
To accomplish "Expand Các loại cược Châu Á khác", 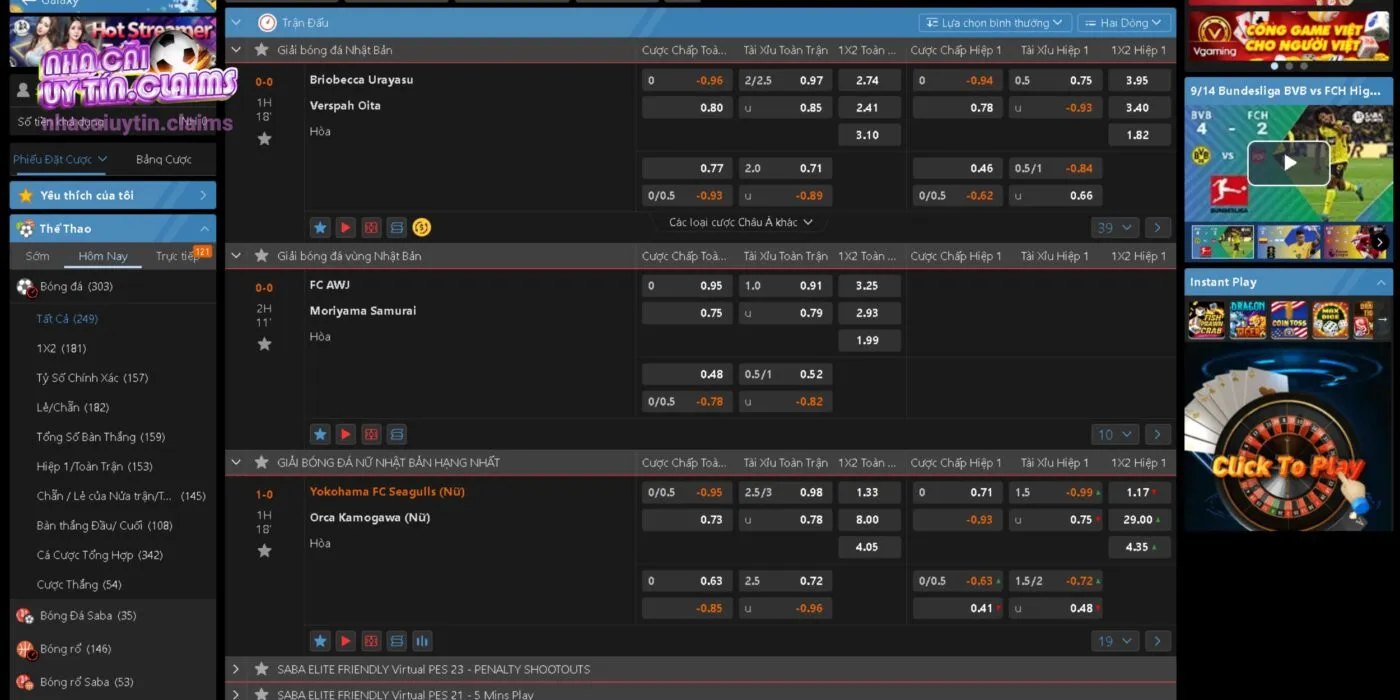I will (740, 222).
